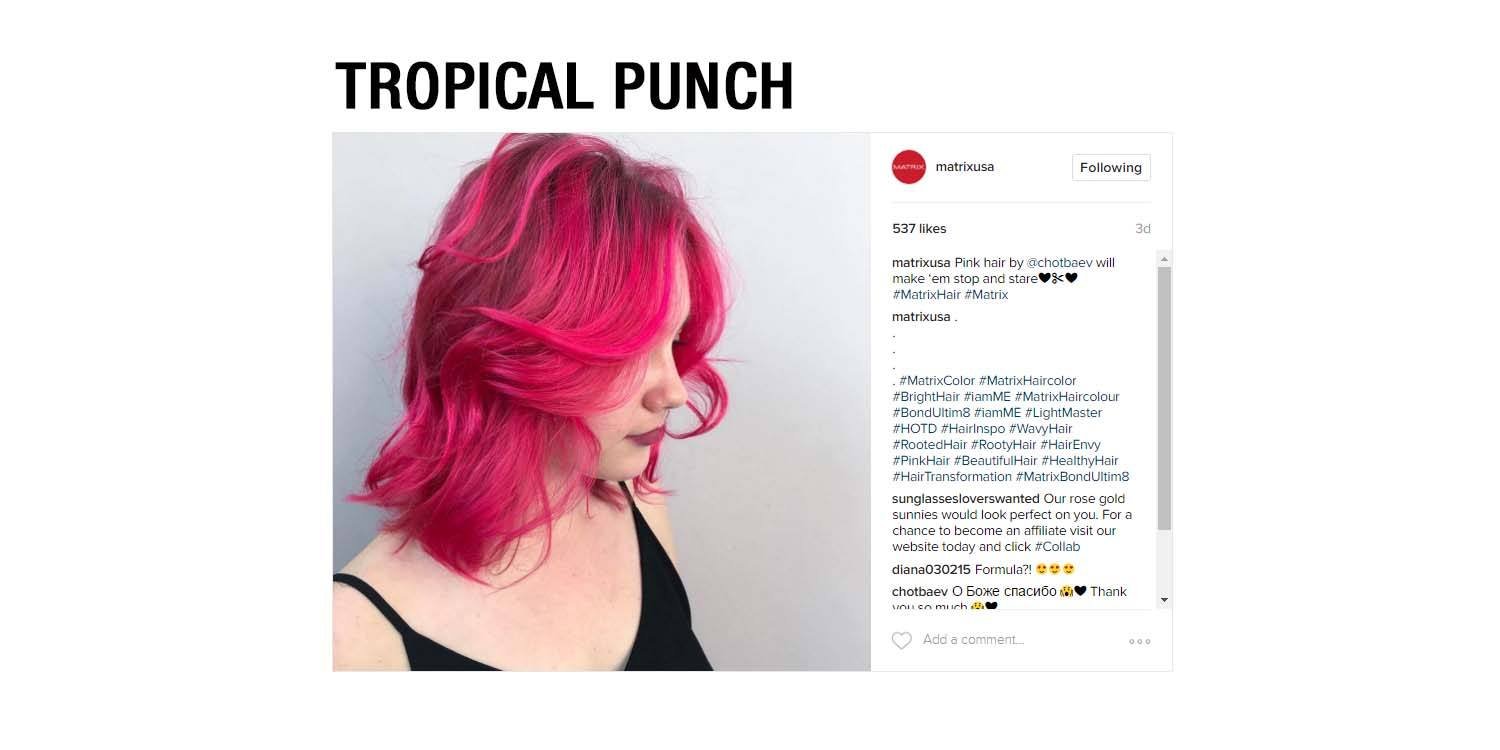Open the #PinkHair hashtag
1500x750 pixels.
[x=921, y=461]
